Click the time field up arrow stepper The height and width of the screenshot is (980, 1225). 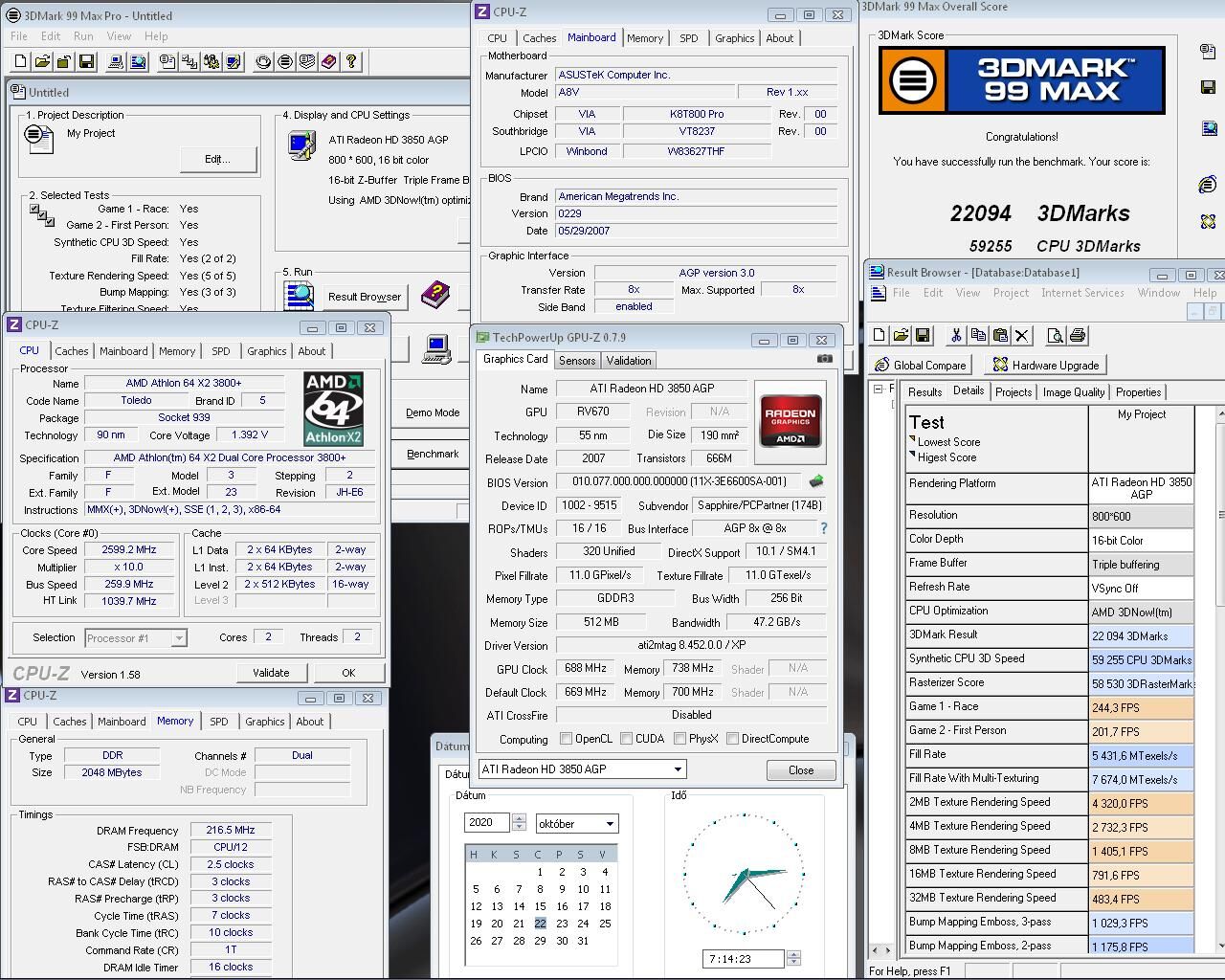pos(792,954)
